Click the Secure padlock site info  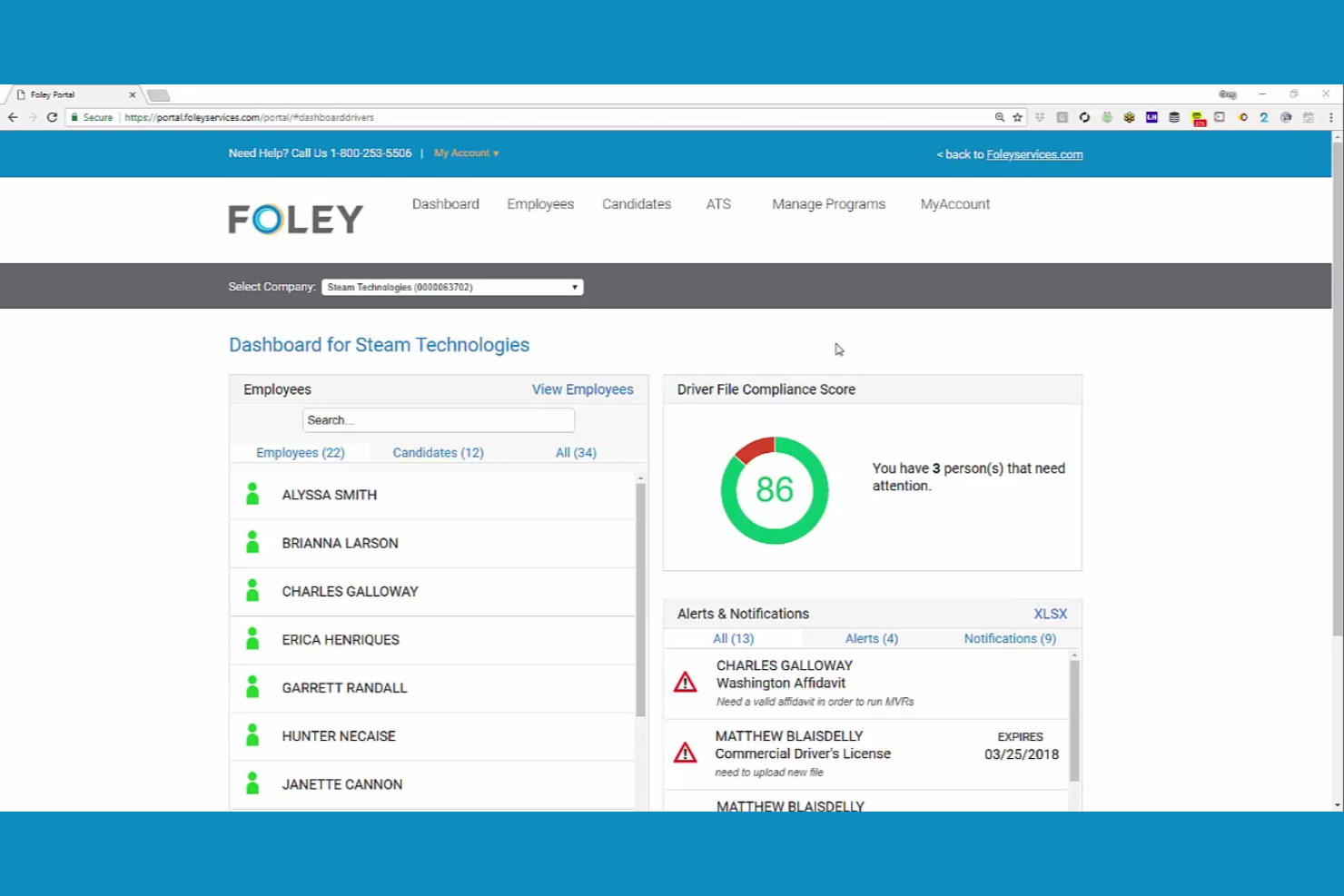pyautogui.click(x=92, y=117)
